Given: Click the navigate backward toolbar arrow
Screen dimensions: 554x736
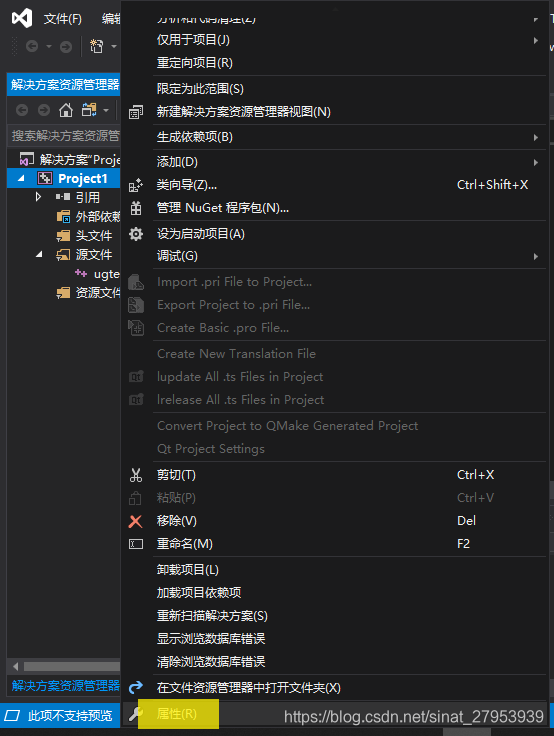Looking at the screenshot, I should (x=32, y=46).
